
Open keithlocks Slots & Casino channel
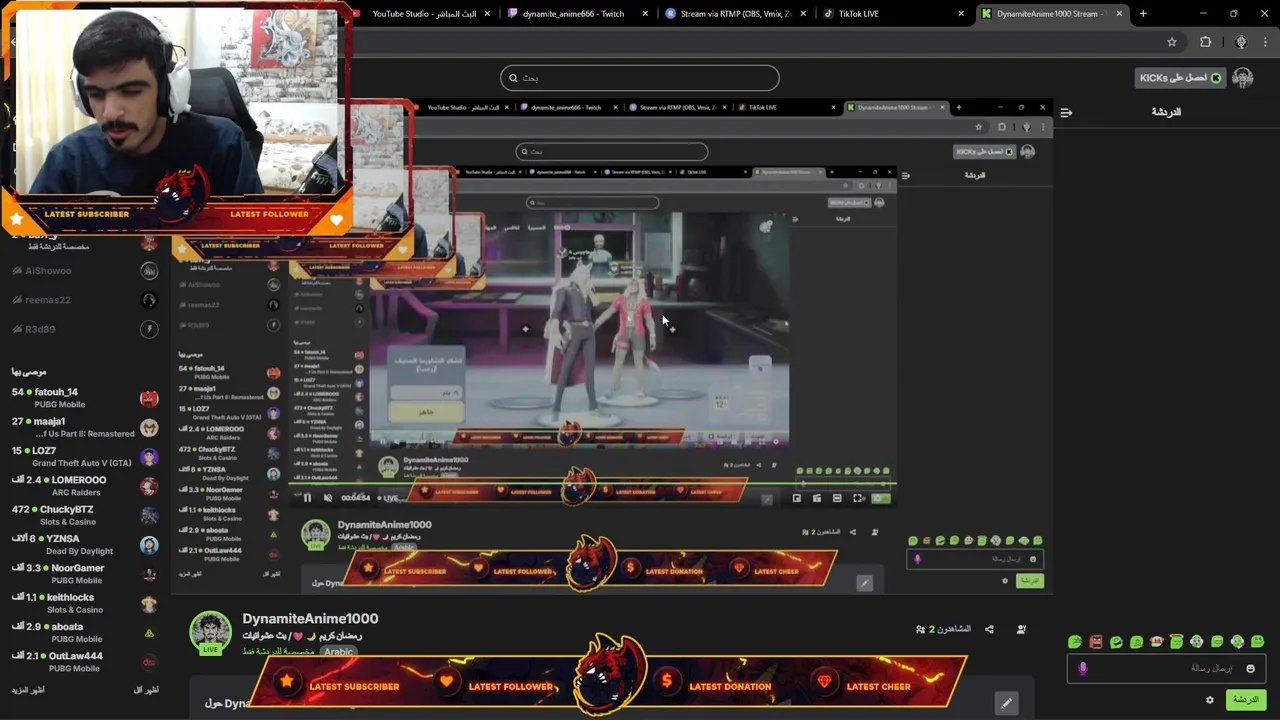[x=85, y=603]
